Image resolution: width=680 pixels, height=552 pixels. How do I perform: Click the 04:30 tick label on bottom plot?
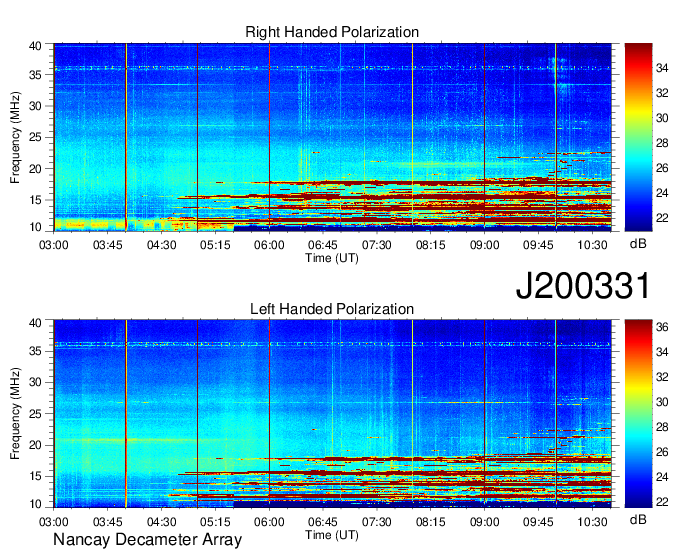[161, 522]
